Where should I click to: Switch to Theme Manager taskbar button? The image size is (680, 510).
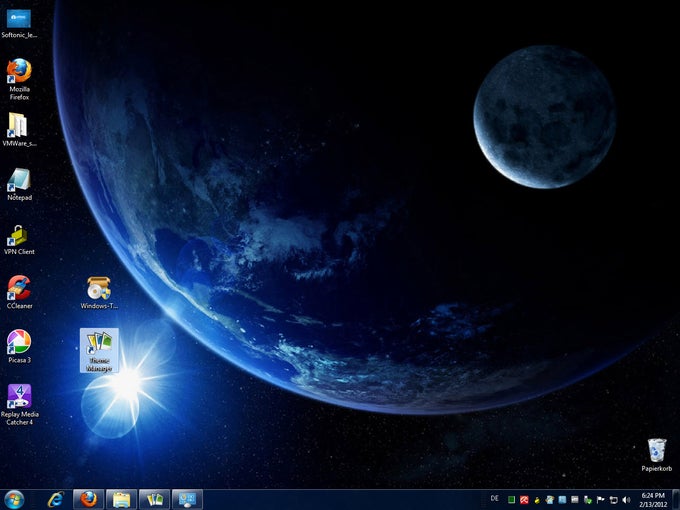155,500
